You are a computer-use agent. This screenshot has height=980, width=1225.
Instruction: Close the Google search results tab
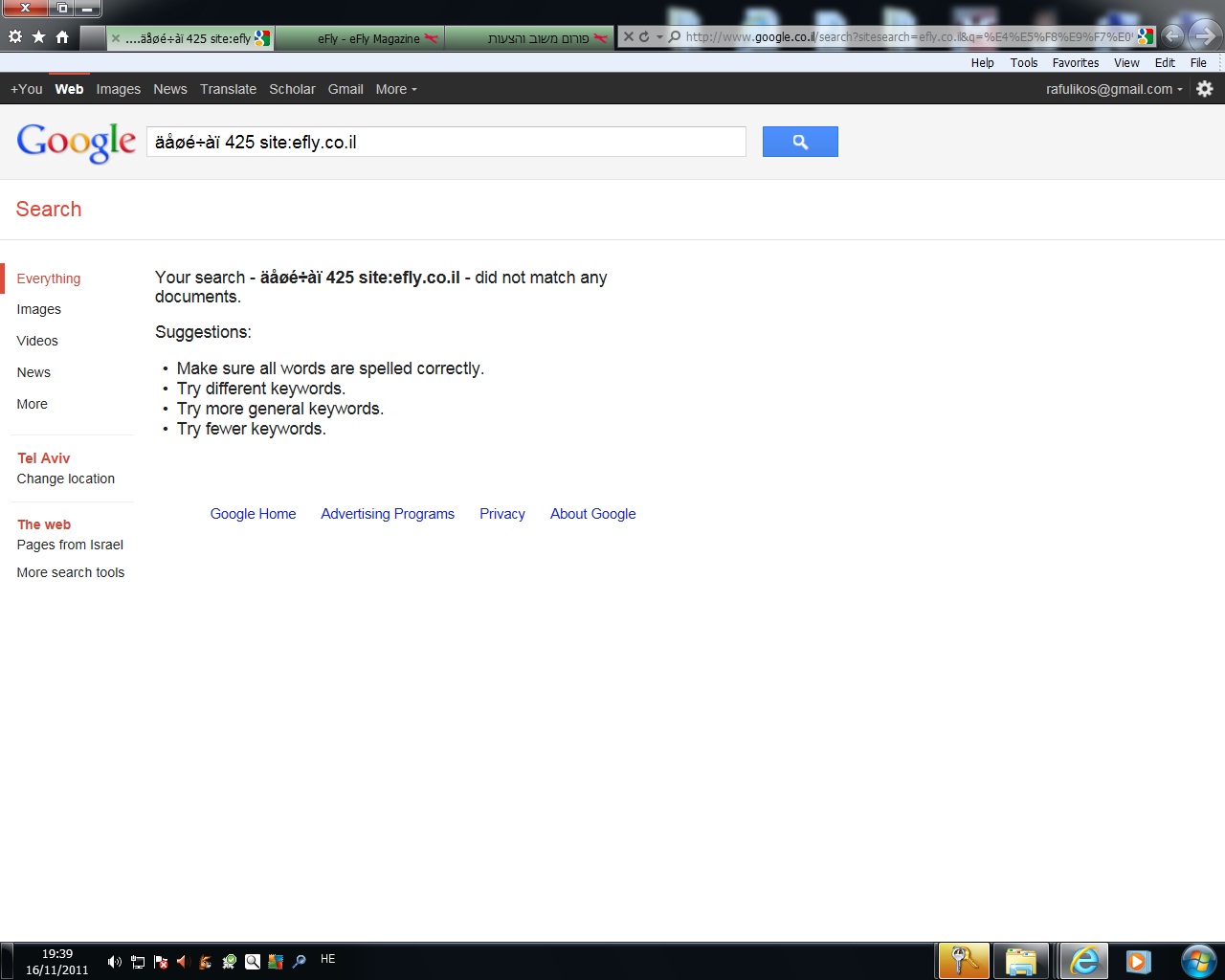[x=116, y=38]
